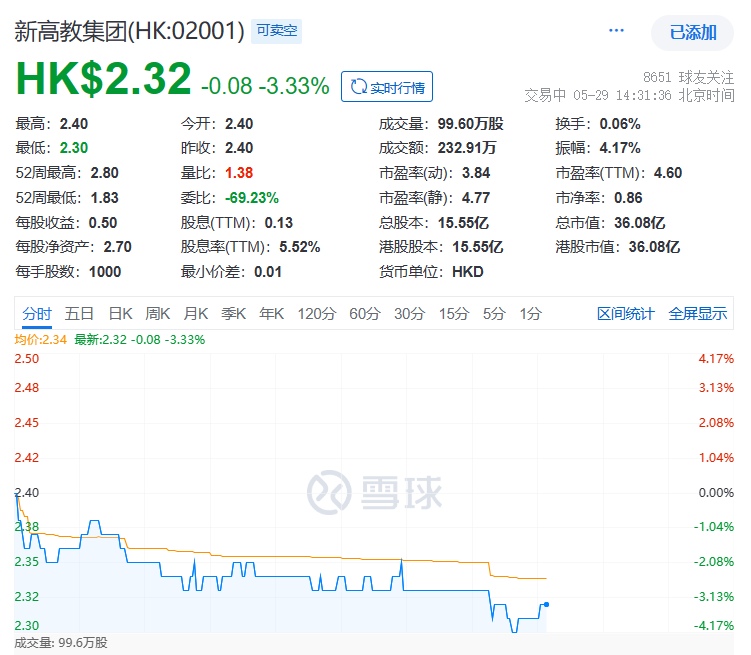Click the 换手 value 0.06%
Screen dimensions: 751x655
tap(620, 124)
